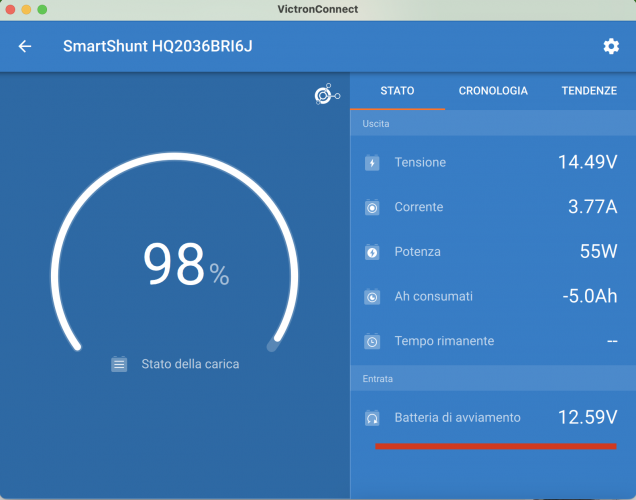The width and height of the screenshot is (636, 500).
Task: Click the 12.59V starter battery value
Action: click(587, 417)
